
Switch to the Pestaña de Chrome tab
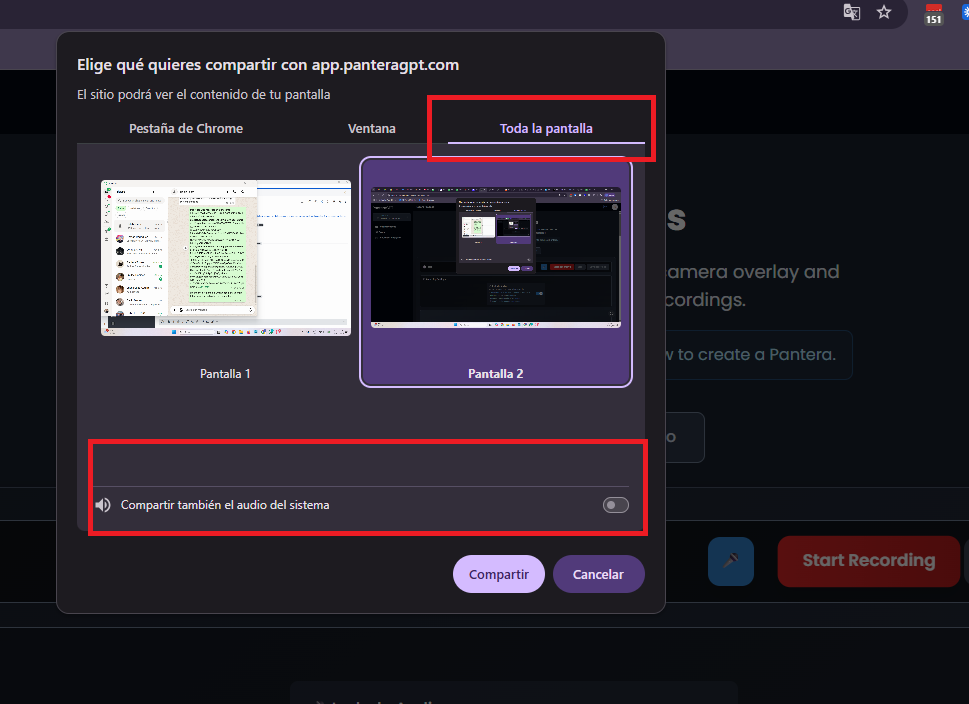coord(185,129)
